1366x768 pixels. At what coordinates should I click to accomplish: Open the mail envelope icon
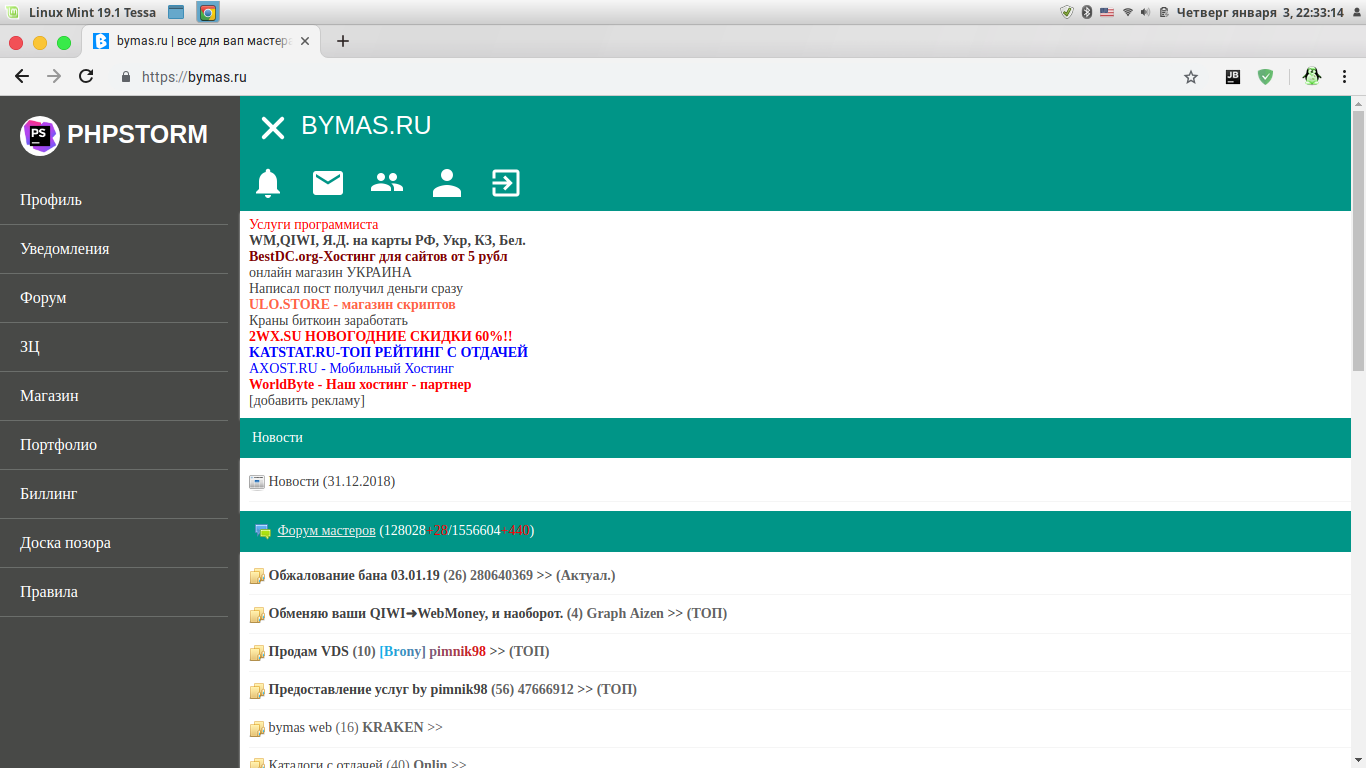[x=328, y=183]
